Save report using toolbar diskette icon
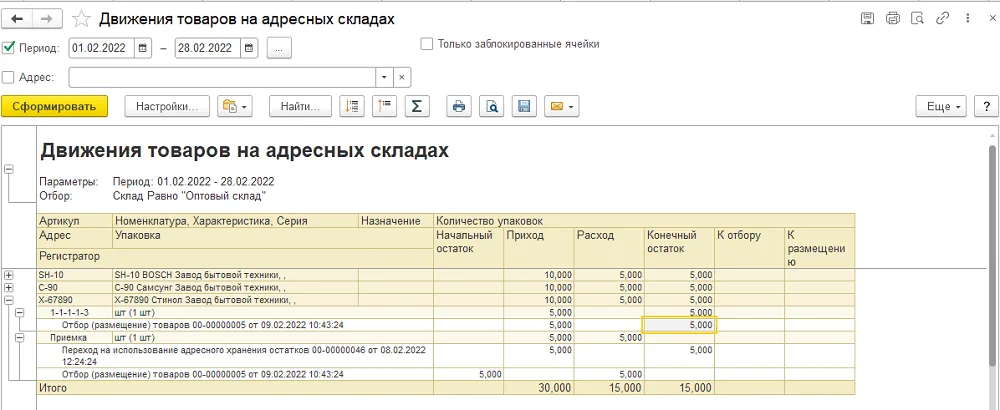The height and width of the screenshot is (410, 1000). tap(524, 106)
